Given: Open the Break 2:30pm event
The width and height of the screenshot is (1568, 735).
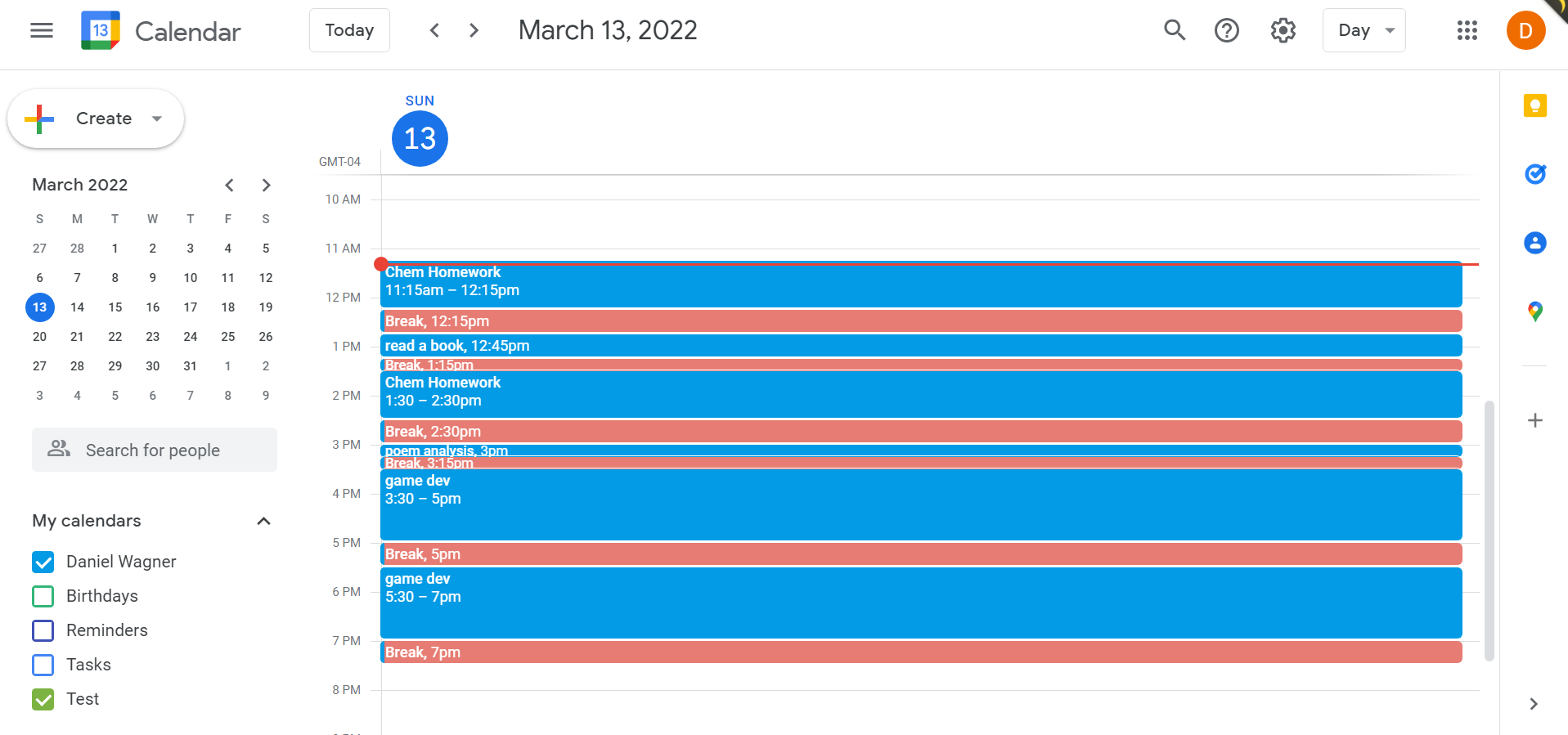Looking at the screenshot, I should [x=921, y=432].
